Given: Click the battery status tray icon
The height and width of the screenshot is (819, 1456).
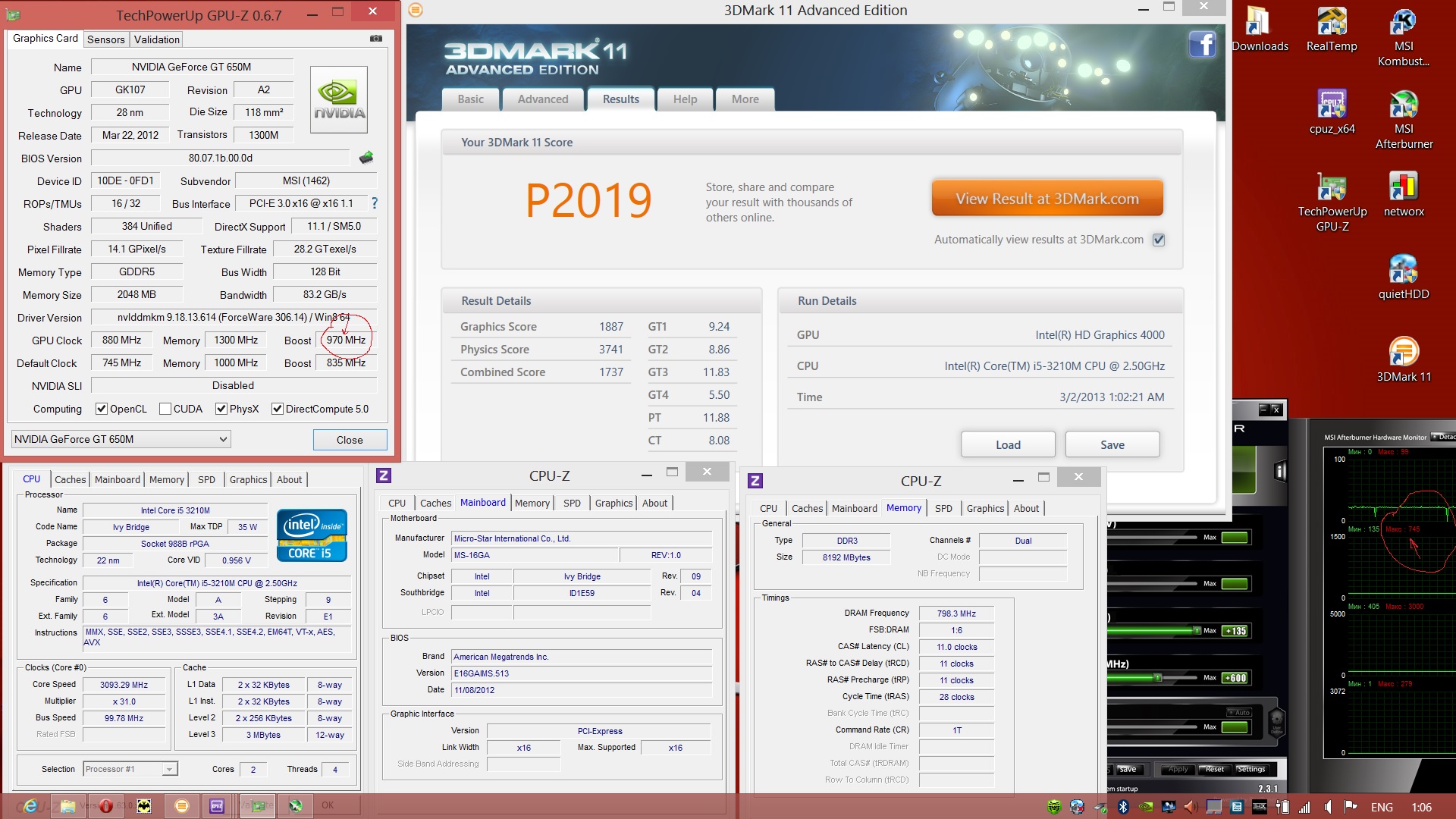Looking at the screenshot, I should pyautogui.click(x=1282, y=807).
